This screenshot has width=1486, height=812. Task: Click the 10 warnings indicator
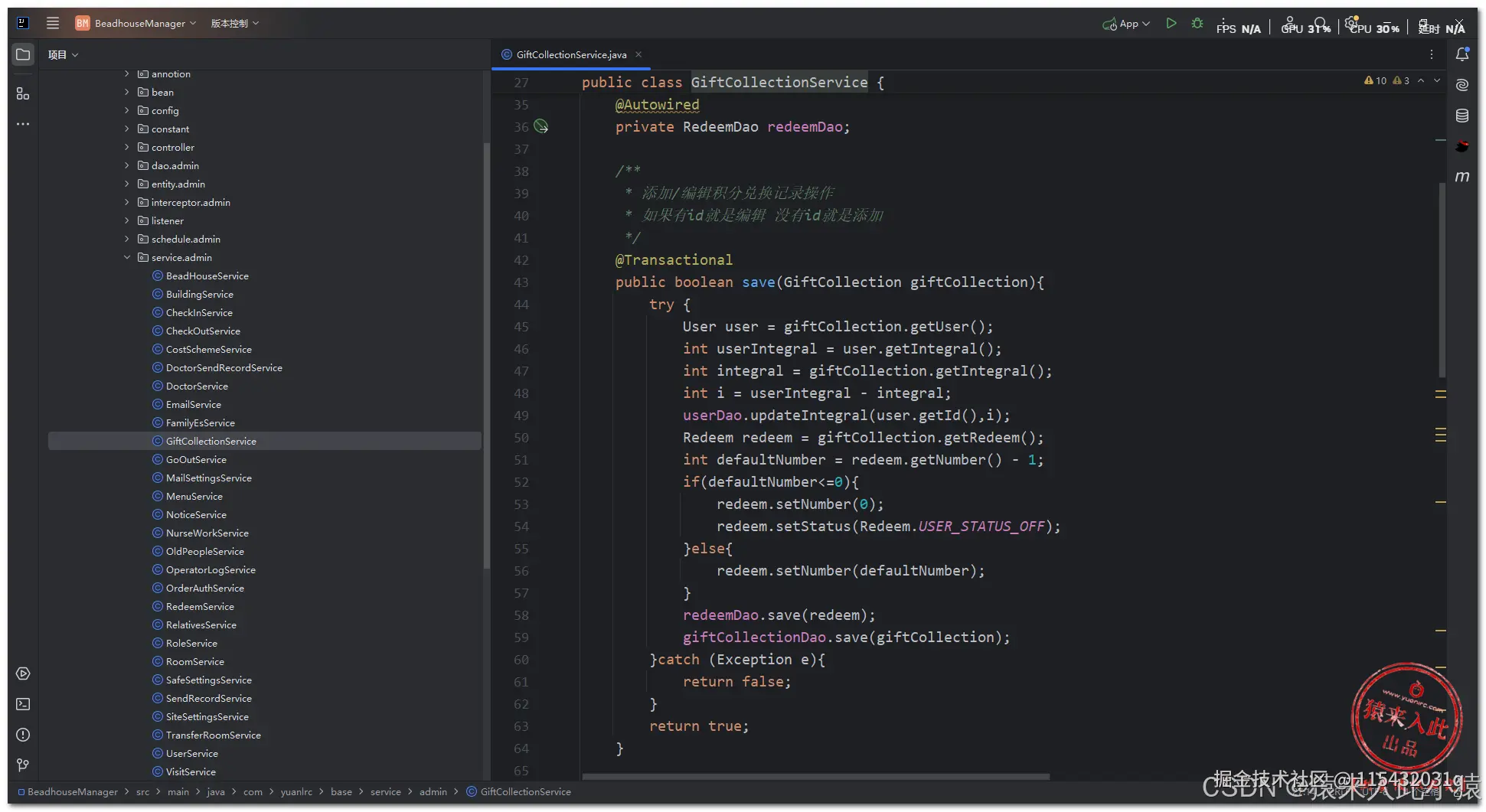click(1375, 80)
